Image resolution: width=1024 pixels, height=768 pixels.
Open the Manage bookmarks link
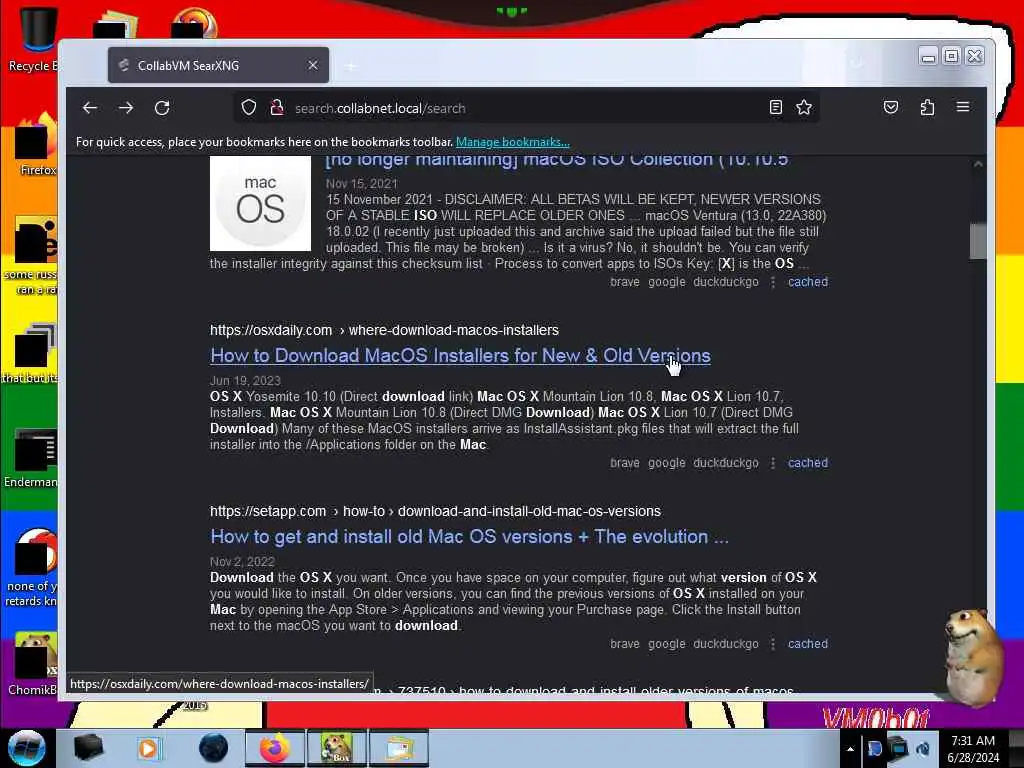(x=513, y=142)
